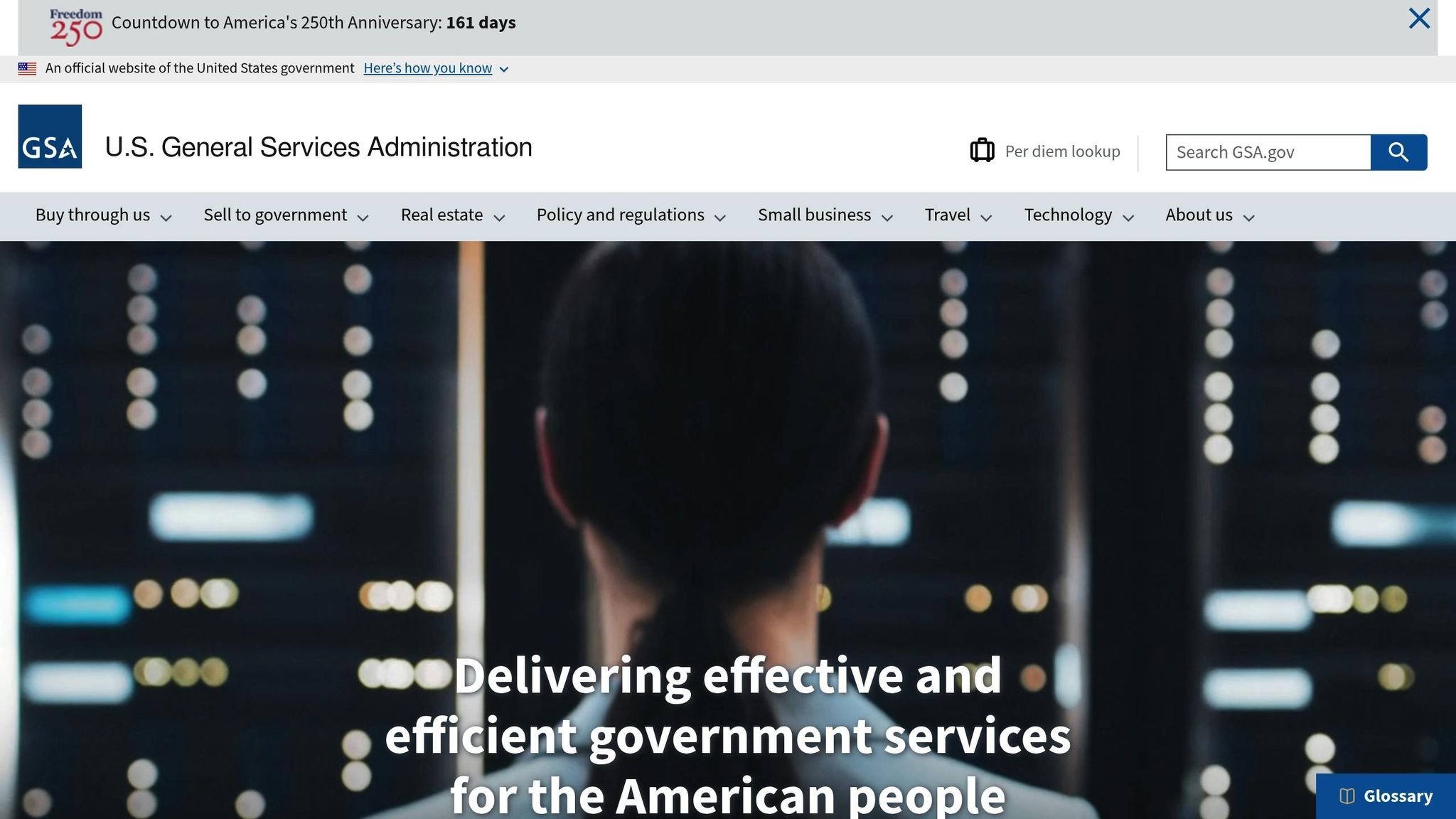Image resolution: width=1456 pixels, height=819 pixels.
Task: Click the GSA logo
Action: click(x=49, y=147)
